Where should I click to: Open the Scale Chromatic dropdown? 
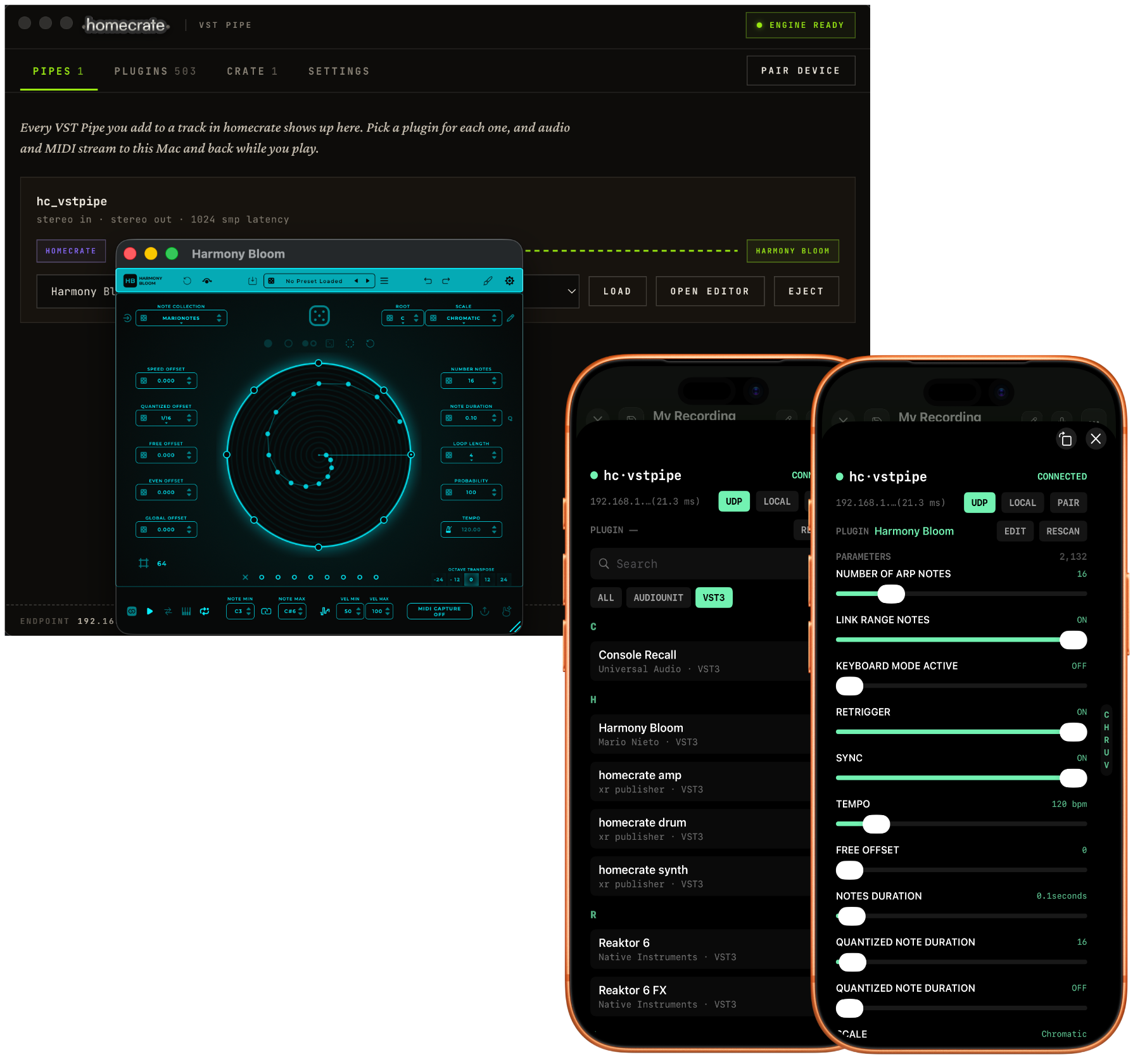464,318
